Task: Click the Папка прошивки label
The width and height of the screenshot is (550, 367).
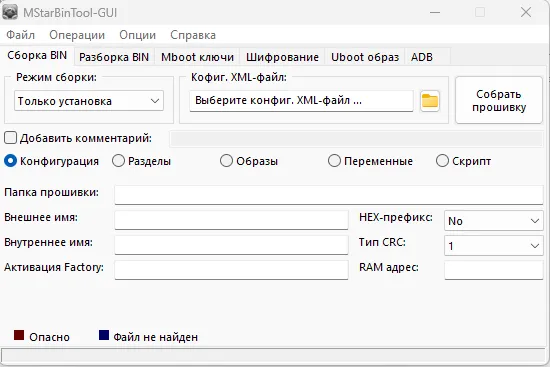Action: (52, 193)
